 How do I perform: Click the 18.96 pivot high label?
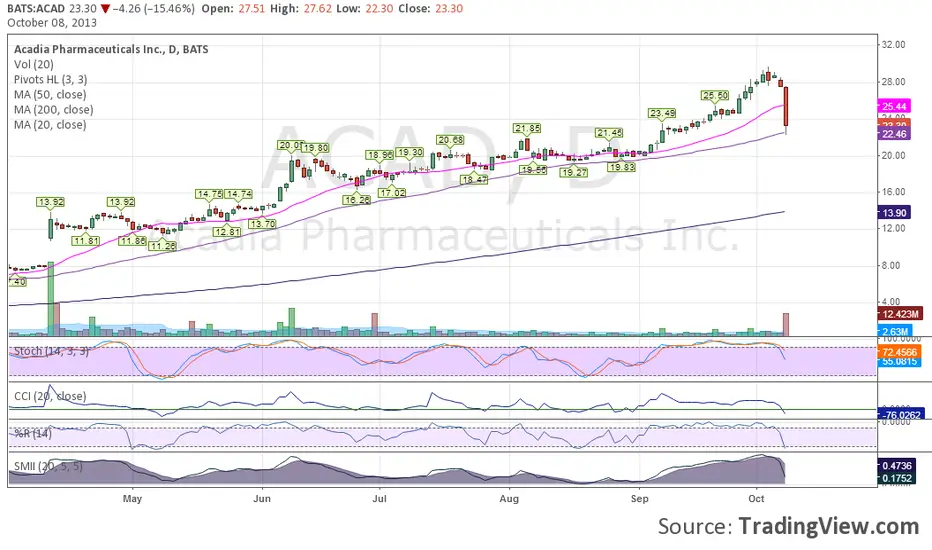point(380,155)
